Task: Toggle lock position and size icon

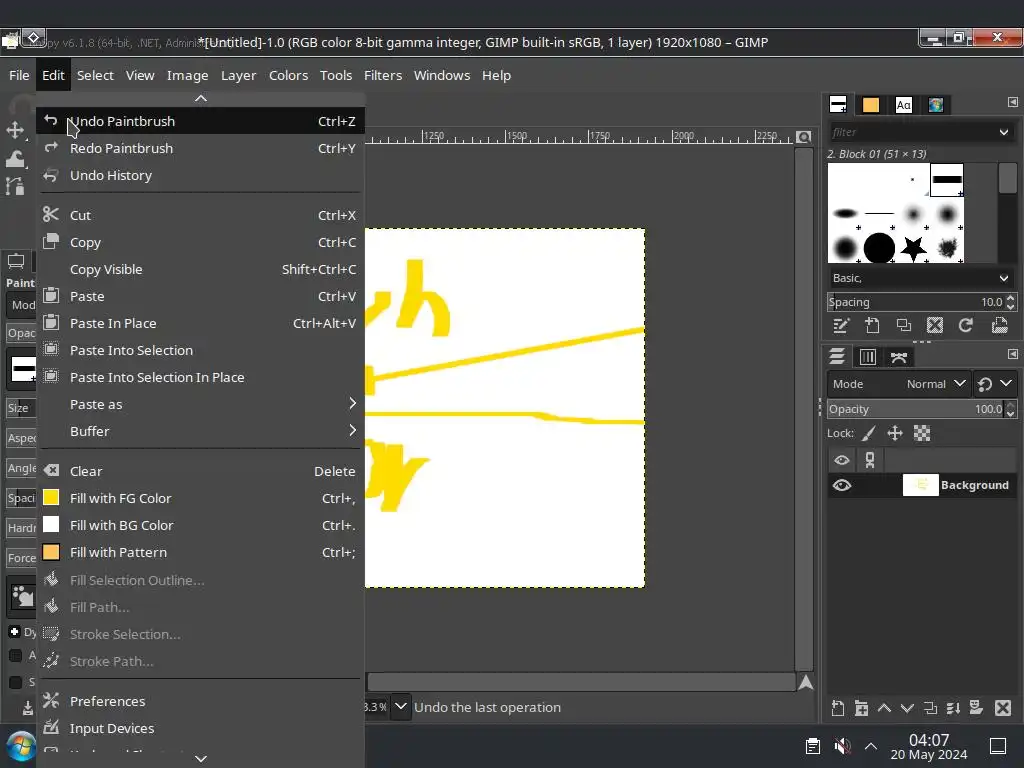Action: [x=895, y=434]
